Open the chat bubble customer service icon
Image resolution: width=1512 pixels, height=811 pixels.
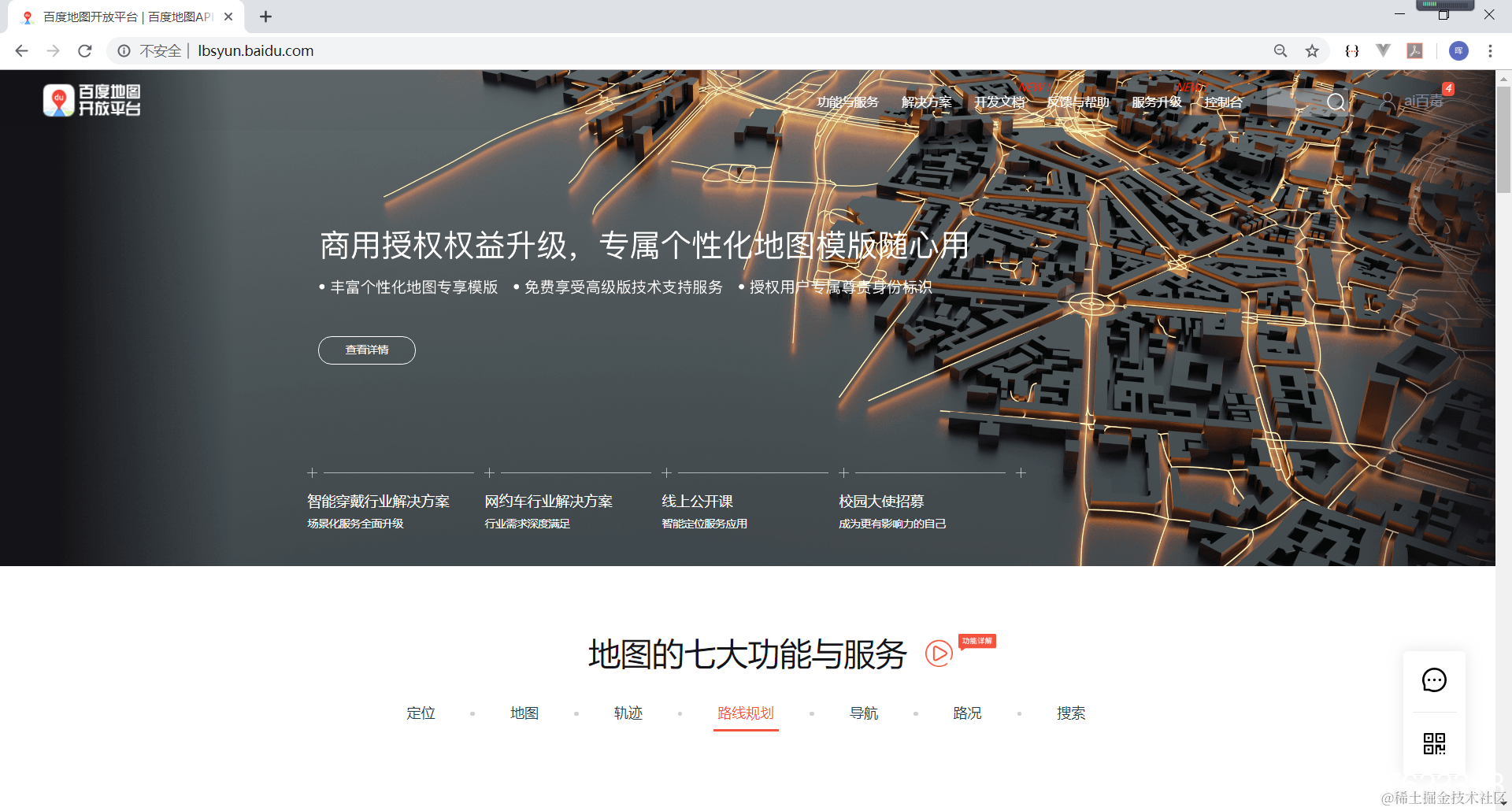point(1434,680)
